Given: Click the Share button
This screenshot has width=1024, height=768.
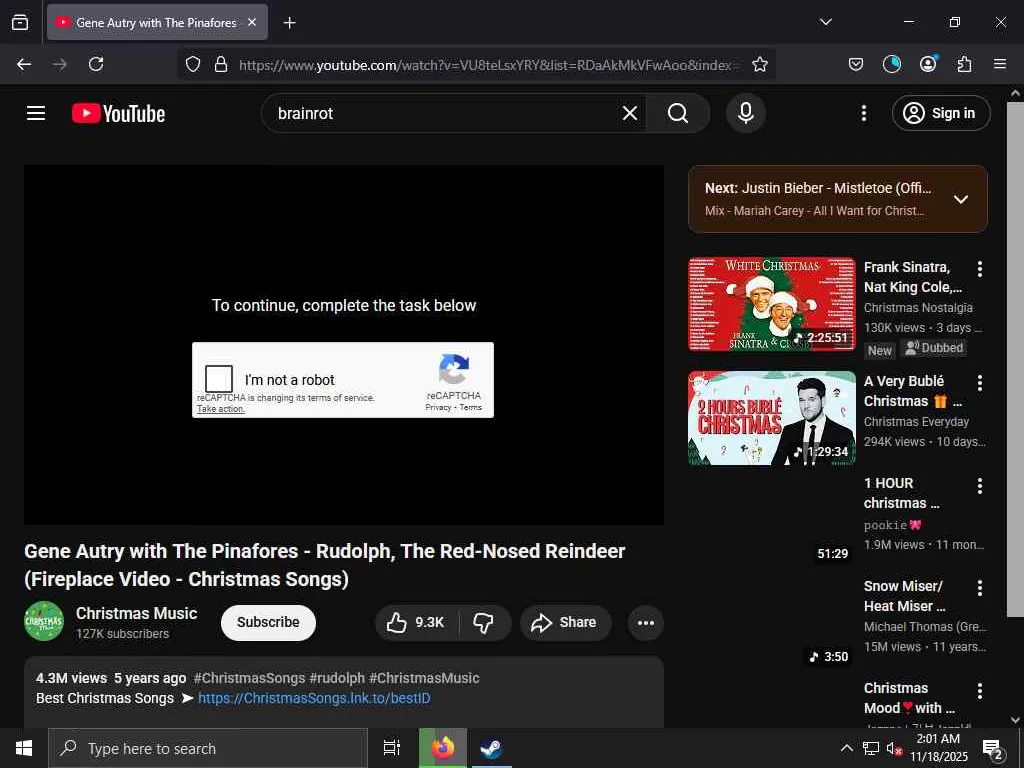Looking at the screenshot, I should [x=566, y=622].
